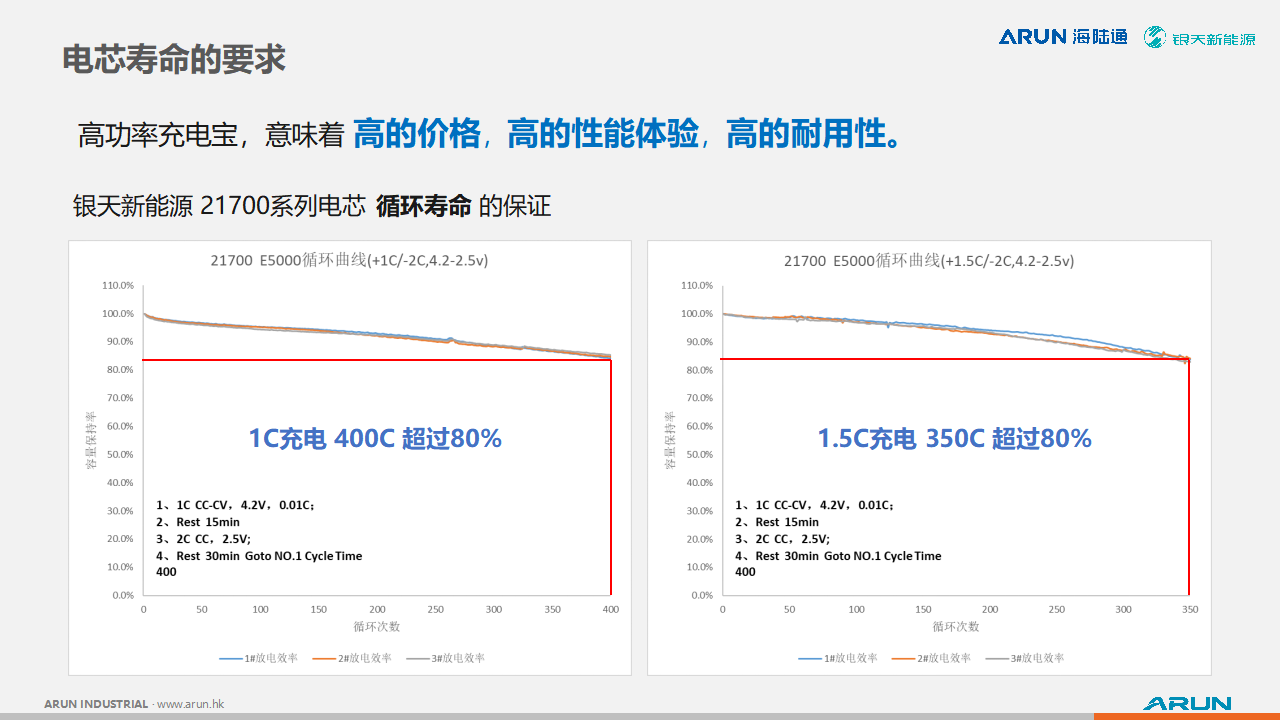
Task: Click the bold text 循环寿命
Action: pos(423,207)
